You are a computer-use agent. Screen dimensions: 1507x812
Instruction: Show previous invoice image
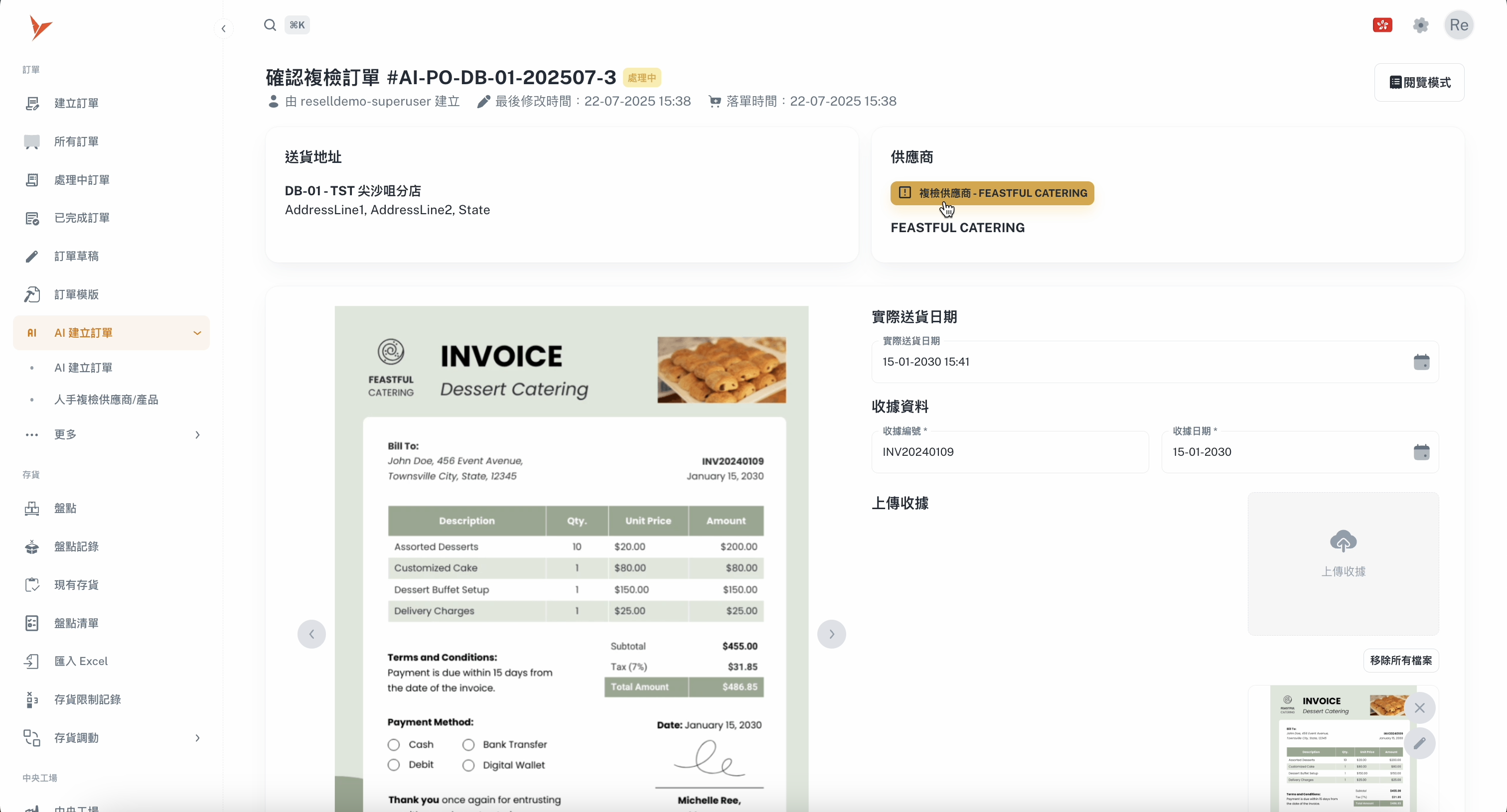(x=312, y=634)
